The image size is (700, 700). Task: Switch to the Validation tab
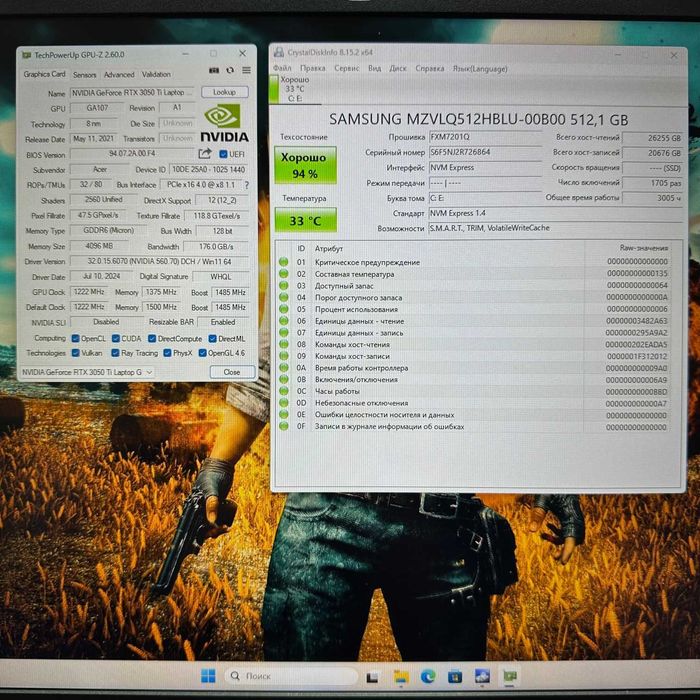[x=156, y=74]
